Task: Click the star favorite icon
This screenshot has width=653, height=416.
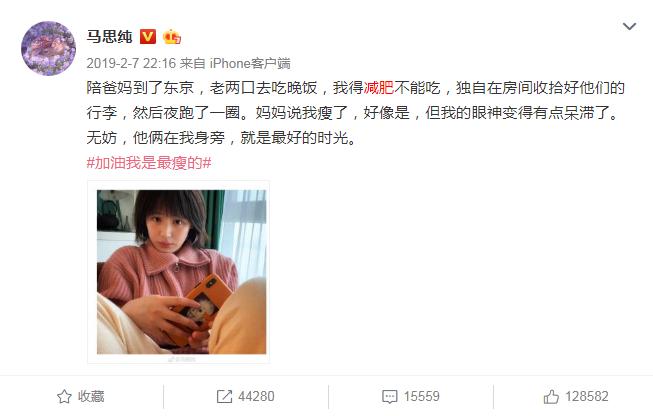Action: coord(64,396)
